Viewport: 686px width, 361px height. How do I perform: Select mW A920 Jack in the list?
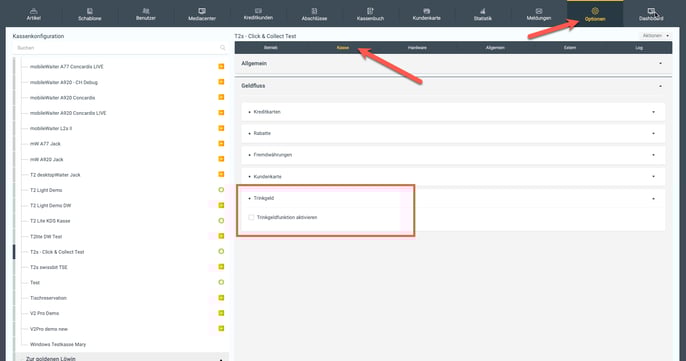[47, 159]
